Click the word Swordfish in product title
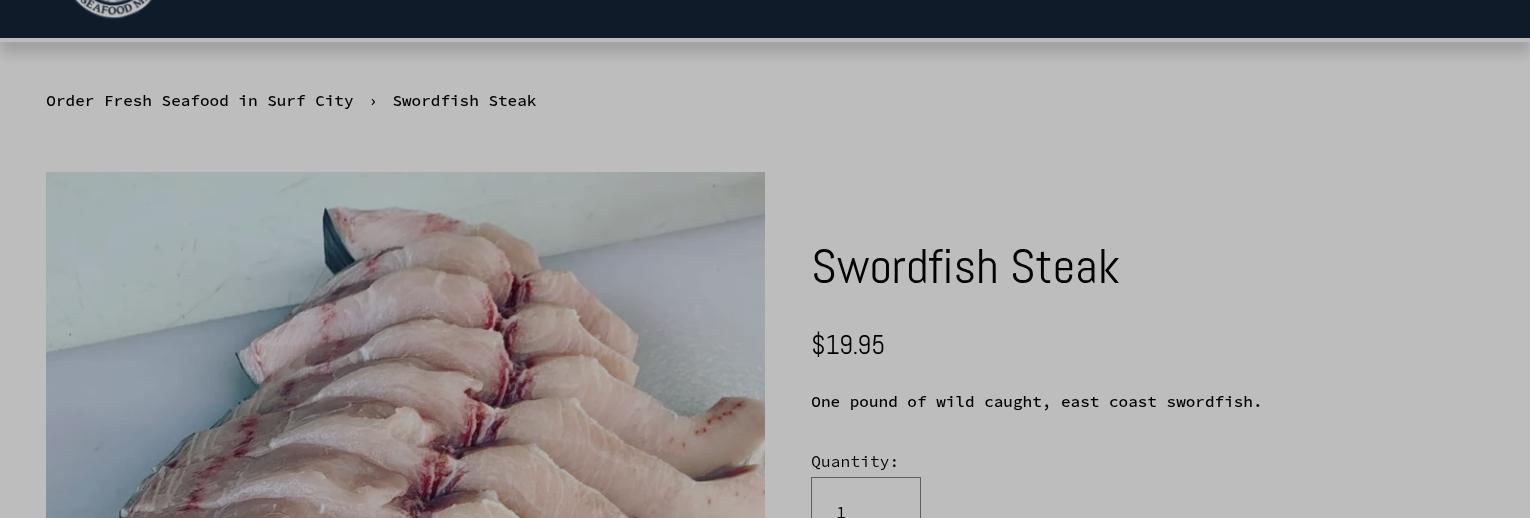The image size is (1530, 518). click(905, 267)
